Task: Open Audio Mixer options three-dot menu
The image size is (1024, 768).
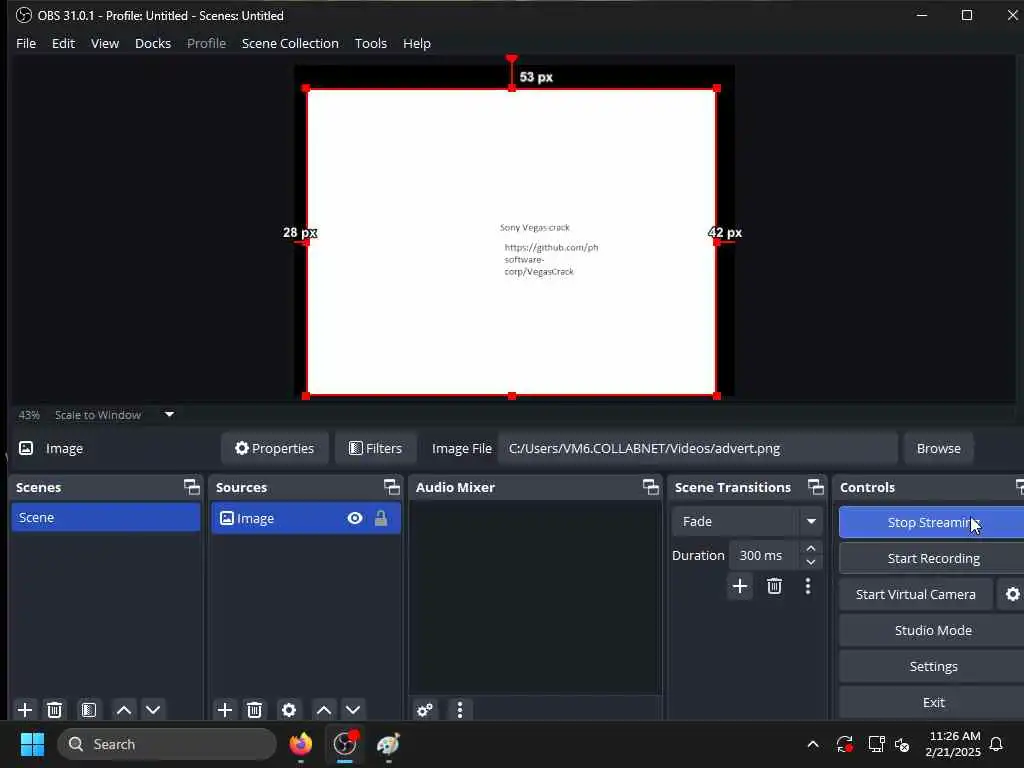Action: [x=460, y=710]
